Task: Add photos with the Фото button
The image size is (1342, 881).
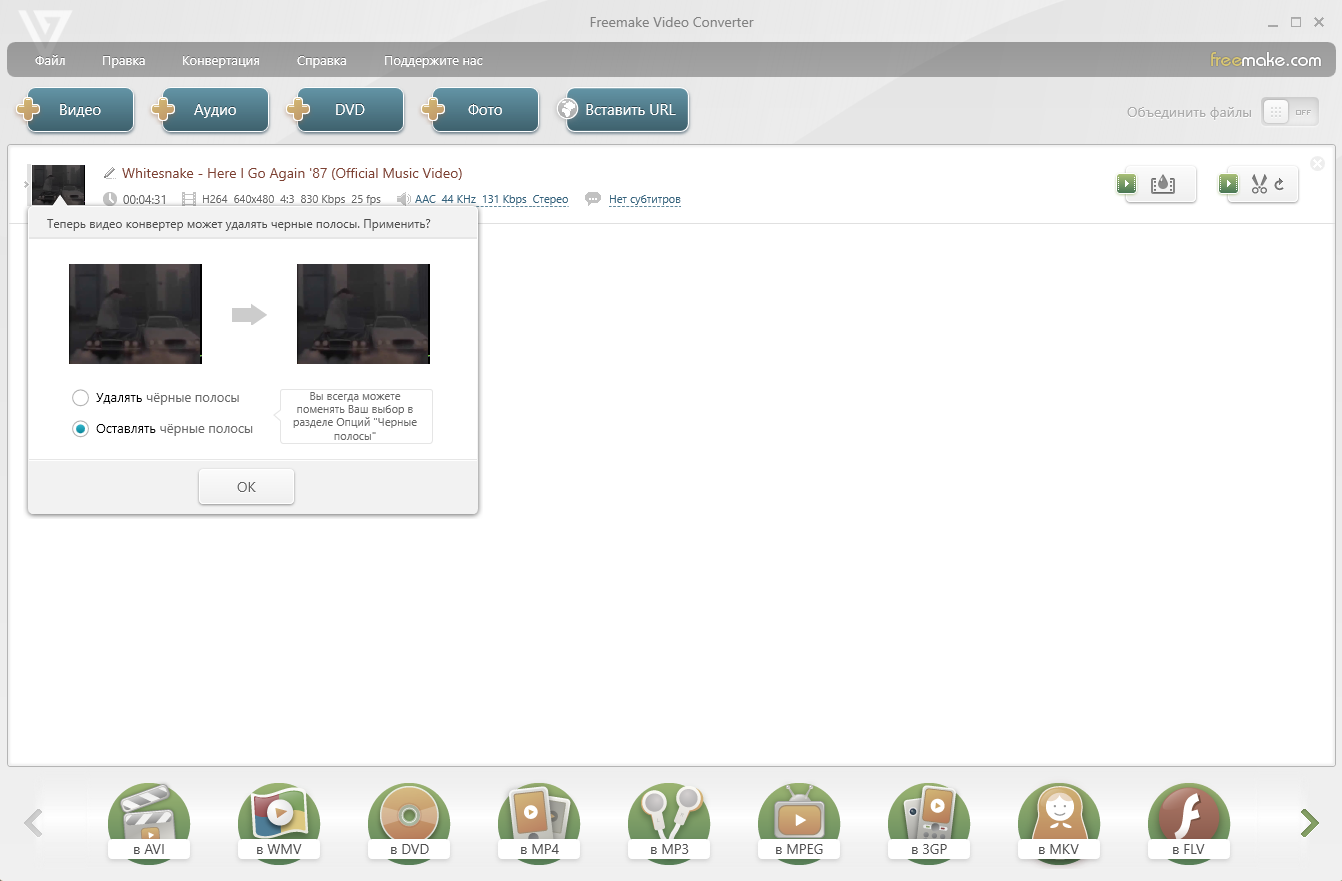Action: pos(480,110)
